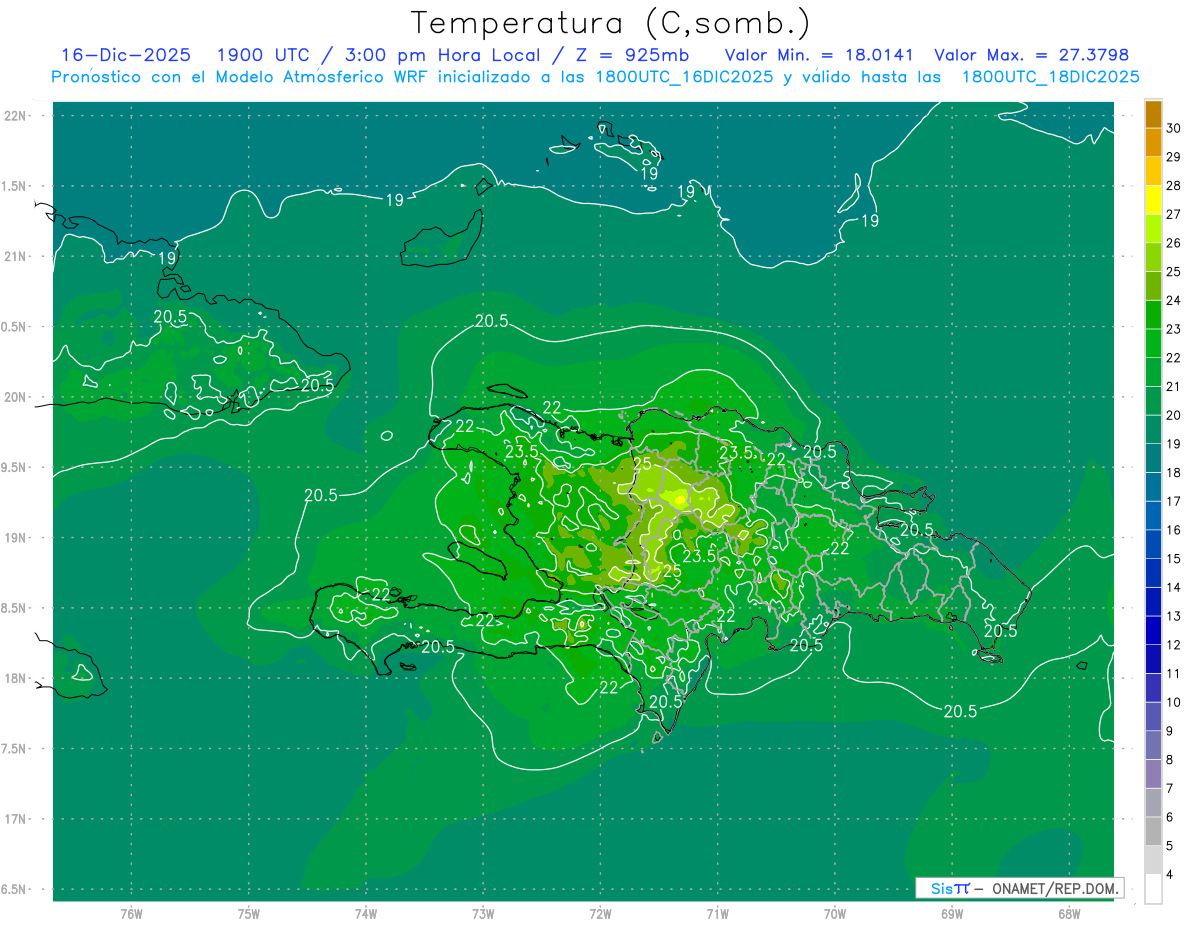Click the "1800UTC_18DIC2025" valid-until text
The width and height of the screenshot is (1200, 927).
coord(1050,77)
